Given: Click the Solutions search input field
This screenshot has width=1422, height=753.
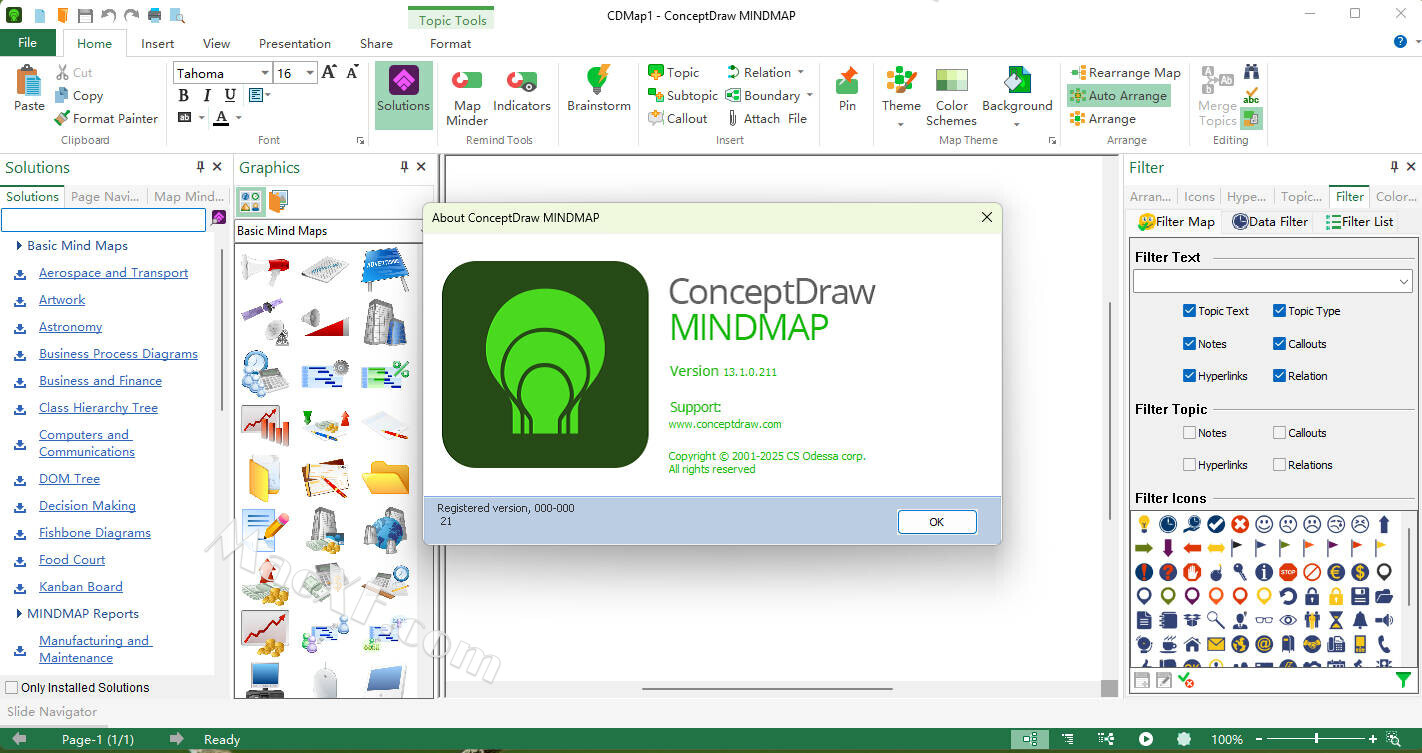Looking at the screenshot, I should click(103, 219).
